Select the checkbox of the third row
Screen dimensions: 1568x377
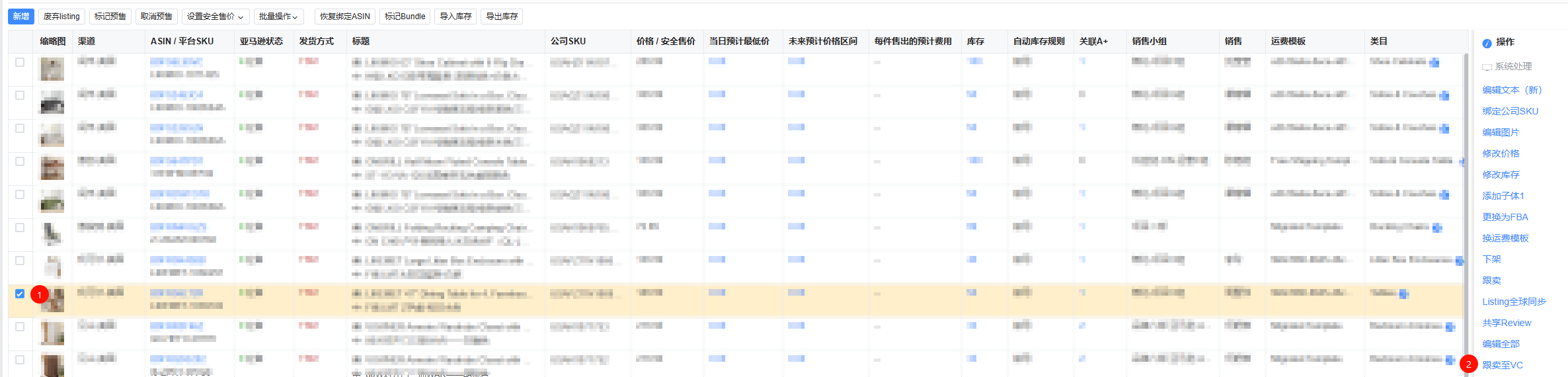click(x=20, y=128)
